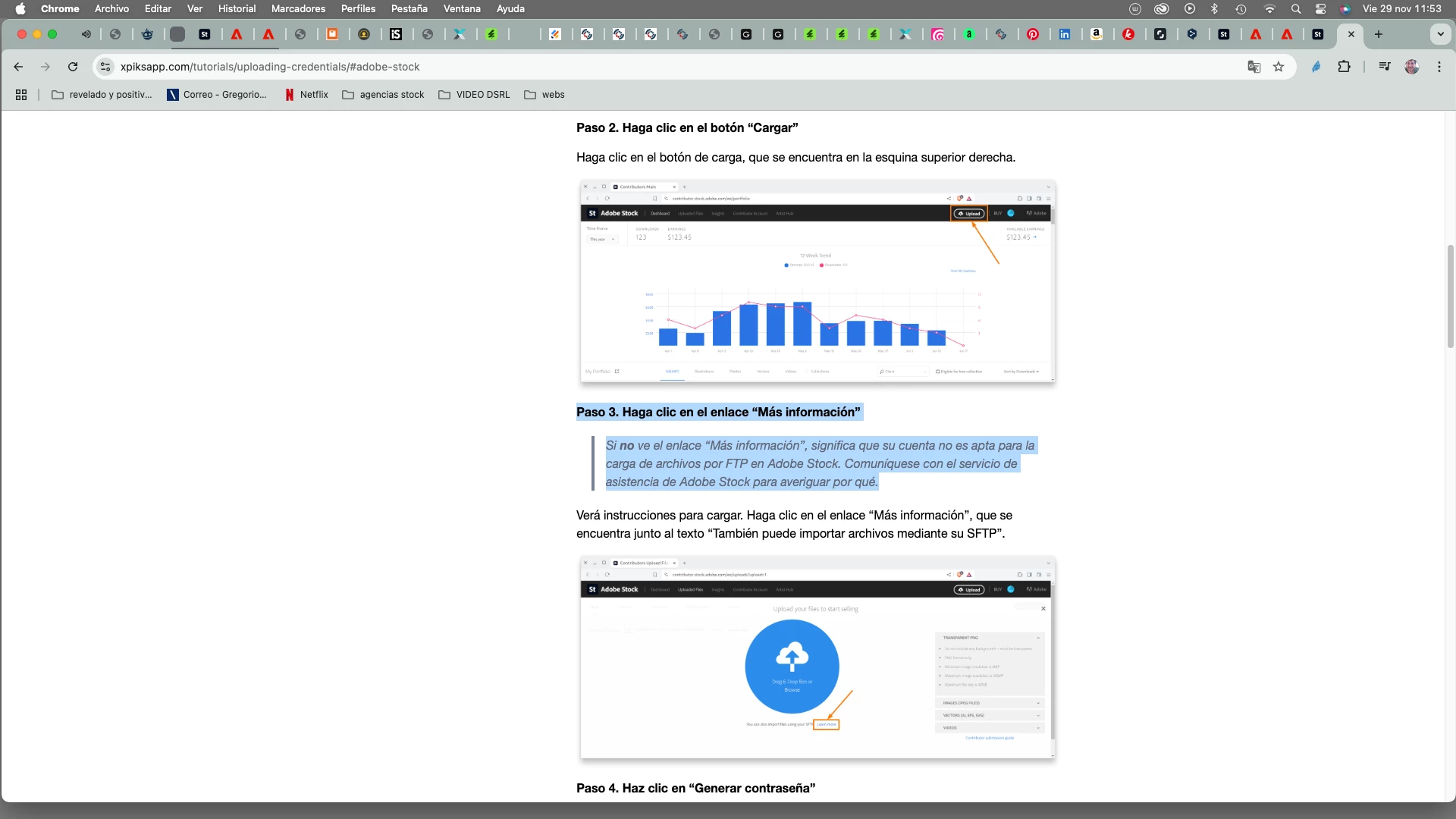
Task: Open the Historial menu
Action: (237, 8)
